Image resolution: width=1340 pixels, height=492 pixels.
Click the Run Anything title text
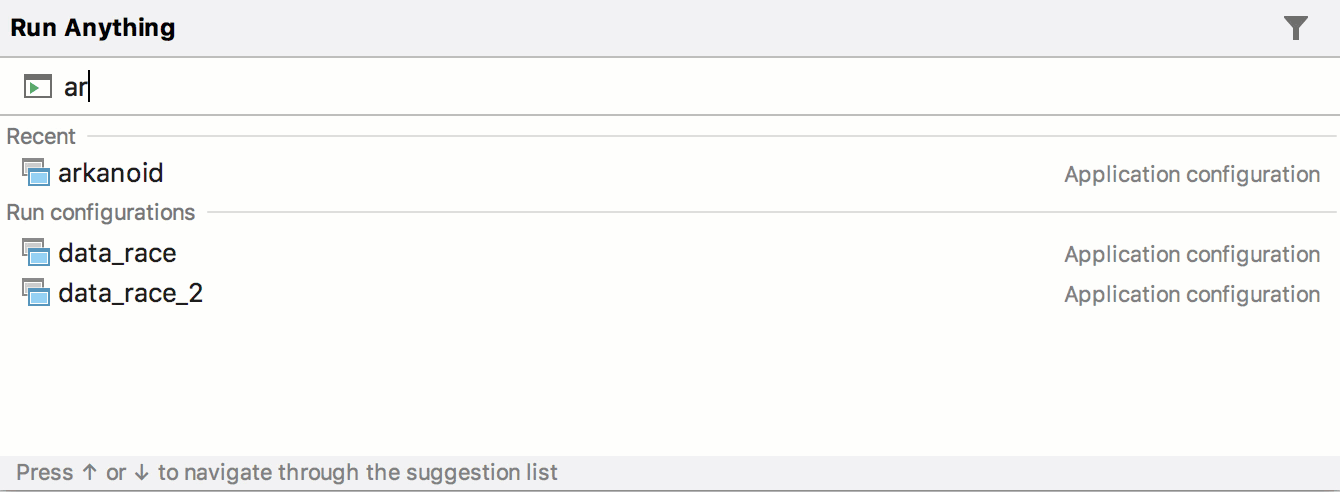click(x=93, y=28)
